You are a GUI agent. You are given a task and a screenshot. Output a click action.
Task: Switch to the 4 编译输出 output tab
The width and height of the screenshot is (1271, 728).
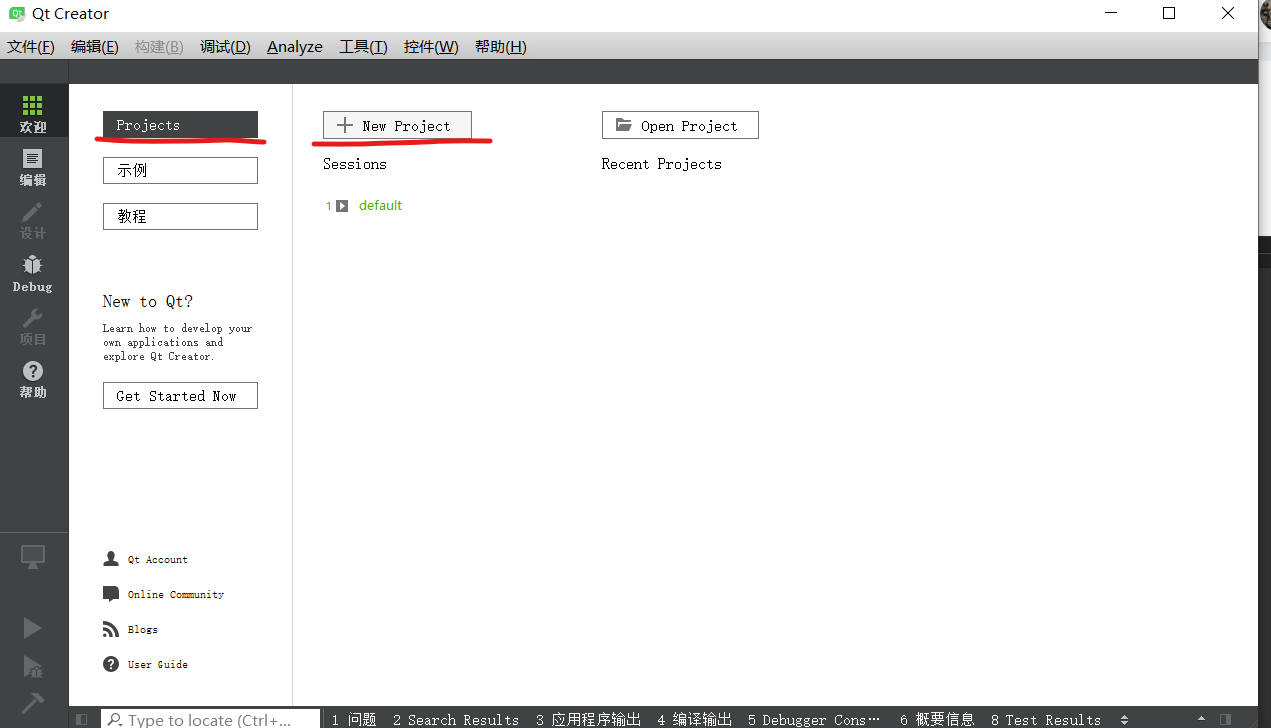695,719
